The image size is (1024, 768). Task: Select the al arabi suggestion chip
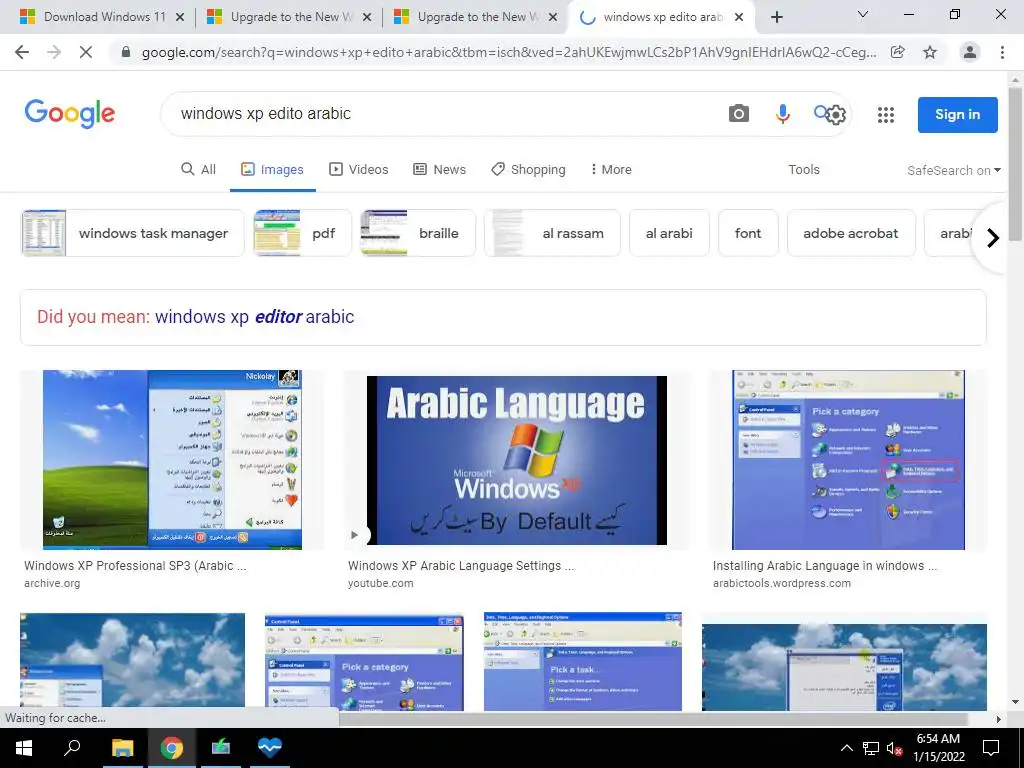[x=669, y=233]
